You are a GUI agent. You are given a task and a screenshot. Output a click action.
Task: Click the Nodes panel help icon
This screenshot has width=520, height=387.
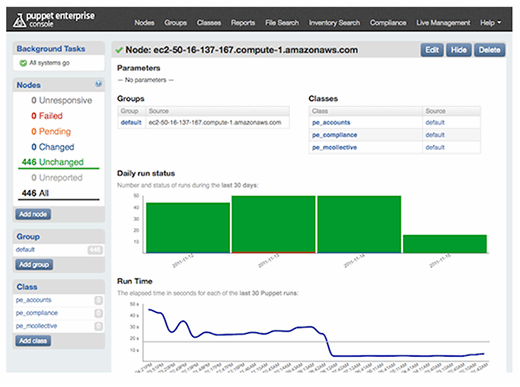tap(98, 84)
